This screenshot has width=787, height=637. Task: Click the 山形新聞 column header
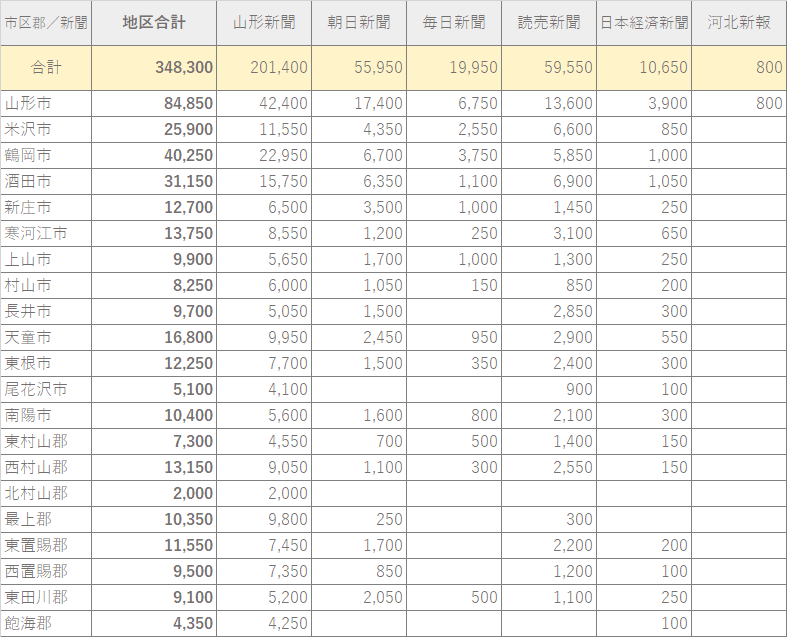click(264, 23)
